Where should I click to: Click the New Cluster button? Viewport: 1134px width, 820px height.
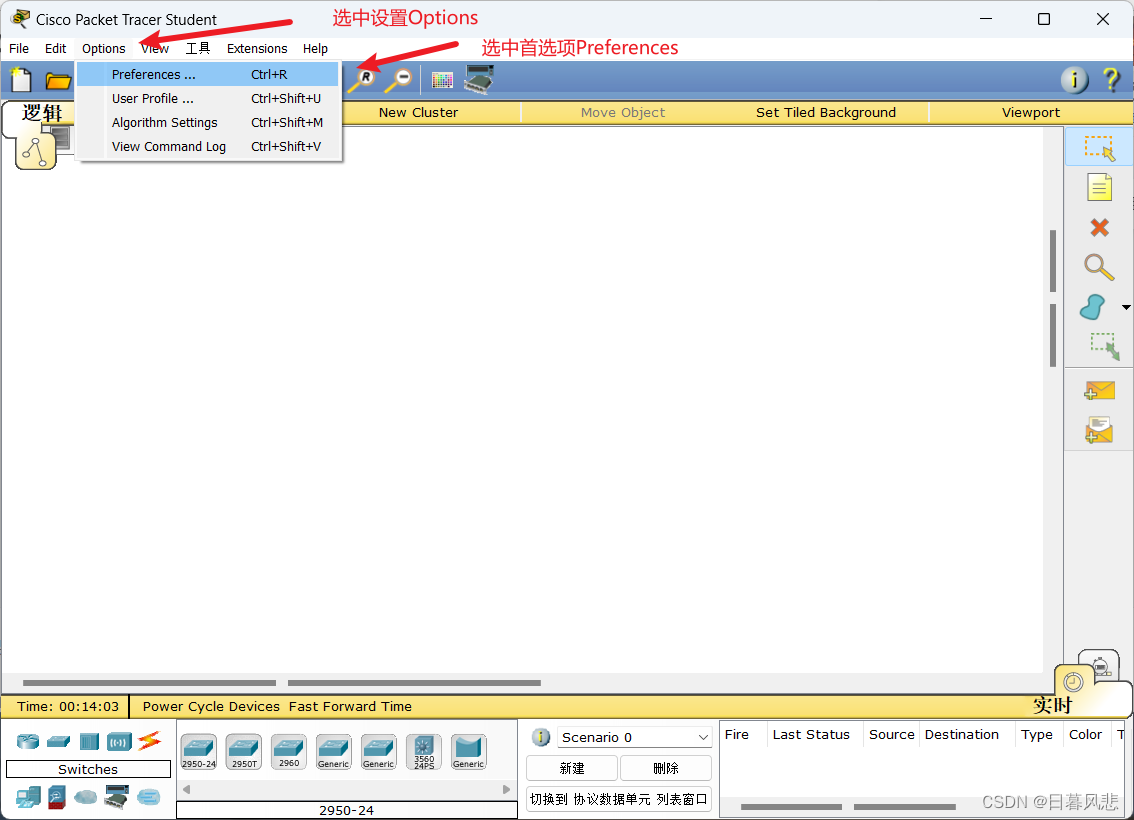418,112
